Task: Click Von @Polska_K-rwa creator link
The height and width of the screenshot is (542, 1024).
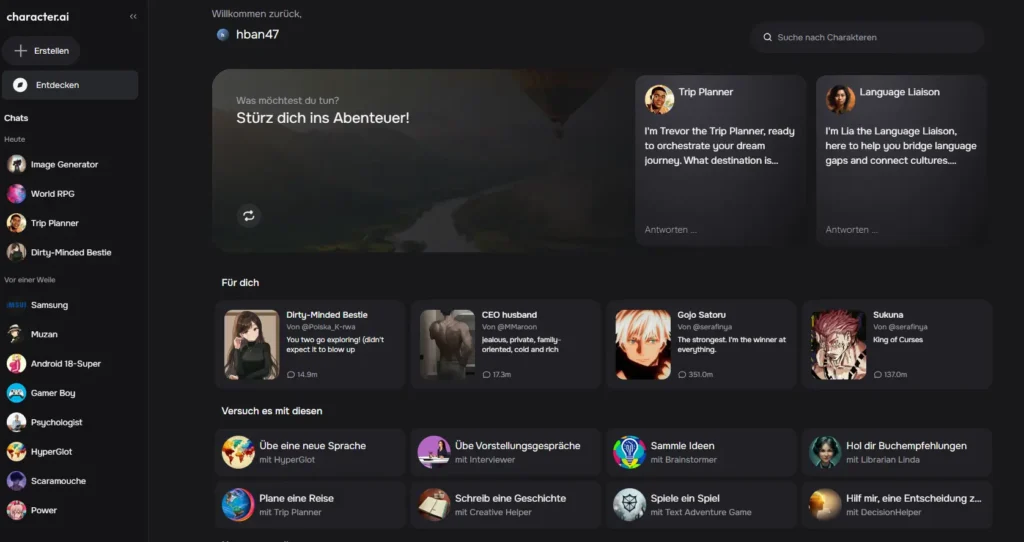Action: pos(321,327)
